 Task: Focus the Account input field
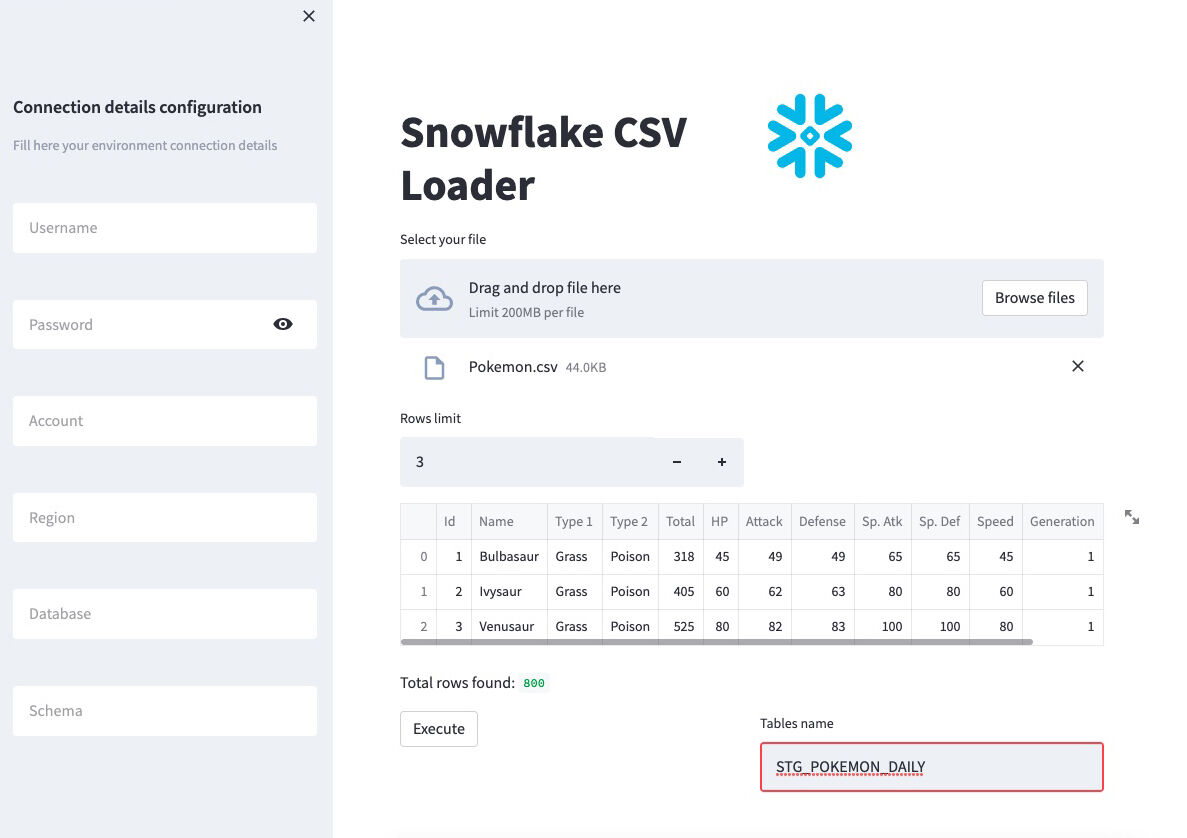[x=165, y=421]
